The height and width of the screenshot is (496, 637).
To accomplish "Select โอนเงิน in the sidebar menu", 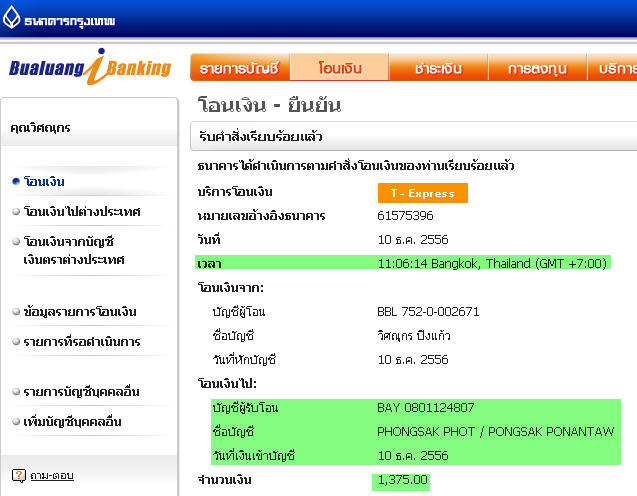I will [x=44, y=181].
